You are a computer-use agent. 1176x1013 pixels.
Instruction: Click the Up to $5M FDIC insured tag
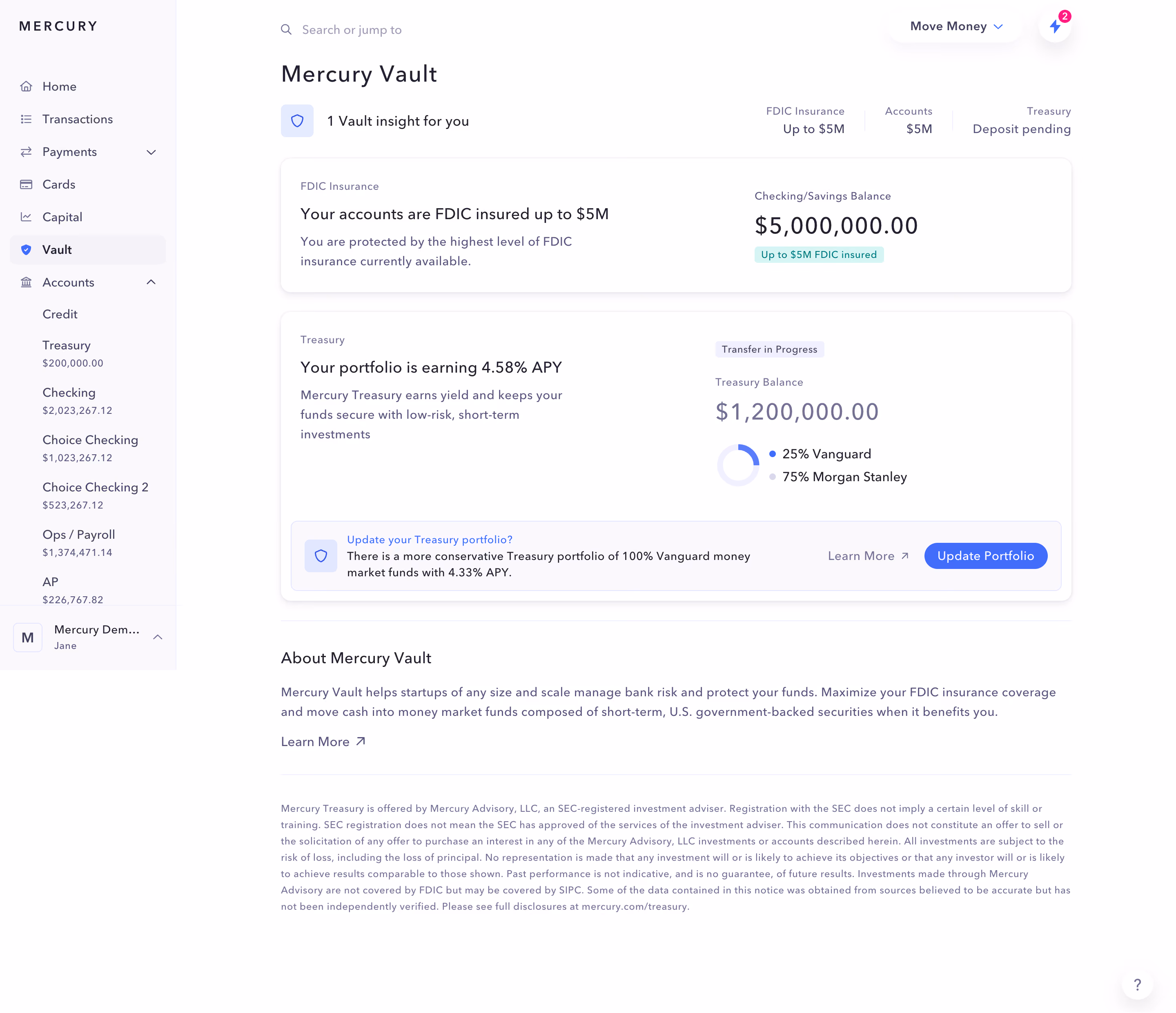[819, 255]
